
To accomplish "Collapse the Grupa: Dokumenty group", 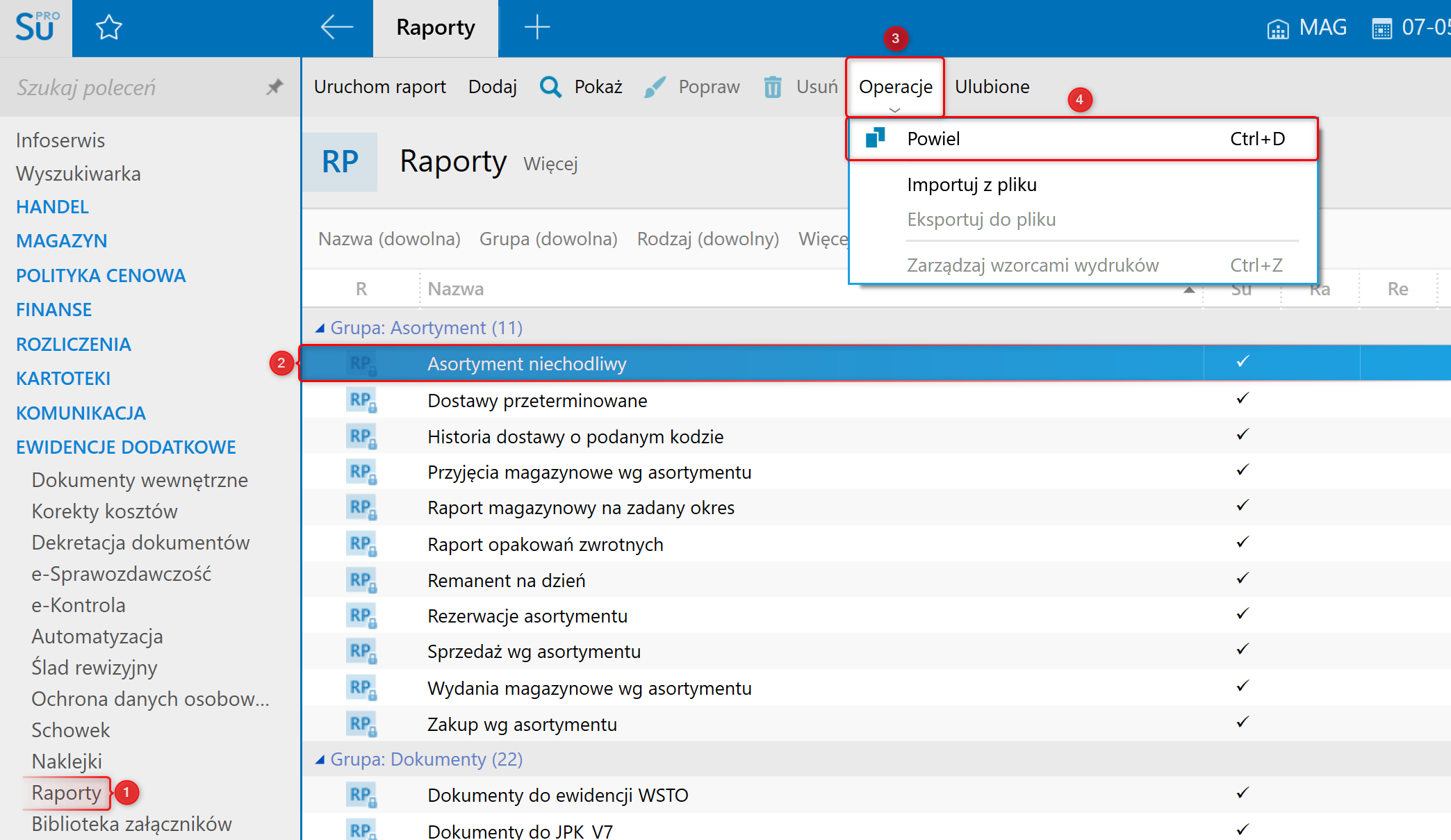I will (320, 759).
